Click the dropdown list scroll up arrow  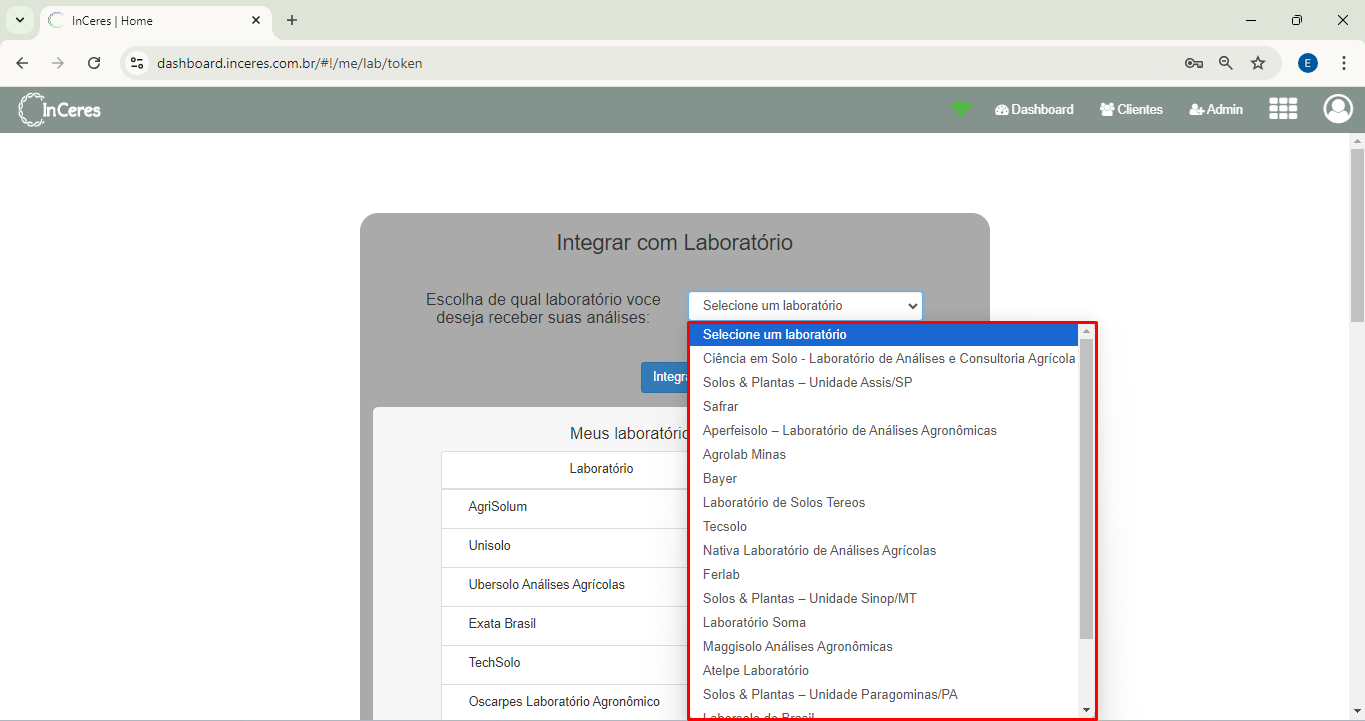coord(1087,331)
